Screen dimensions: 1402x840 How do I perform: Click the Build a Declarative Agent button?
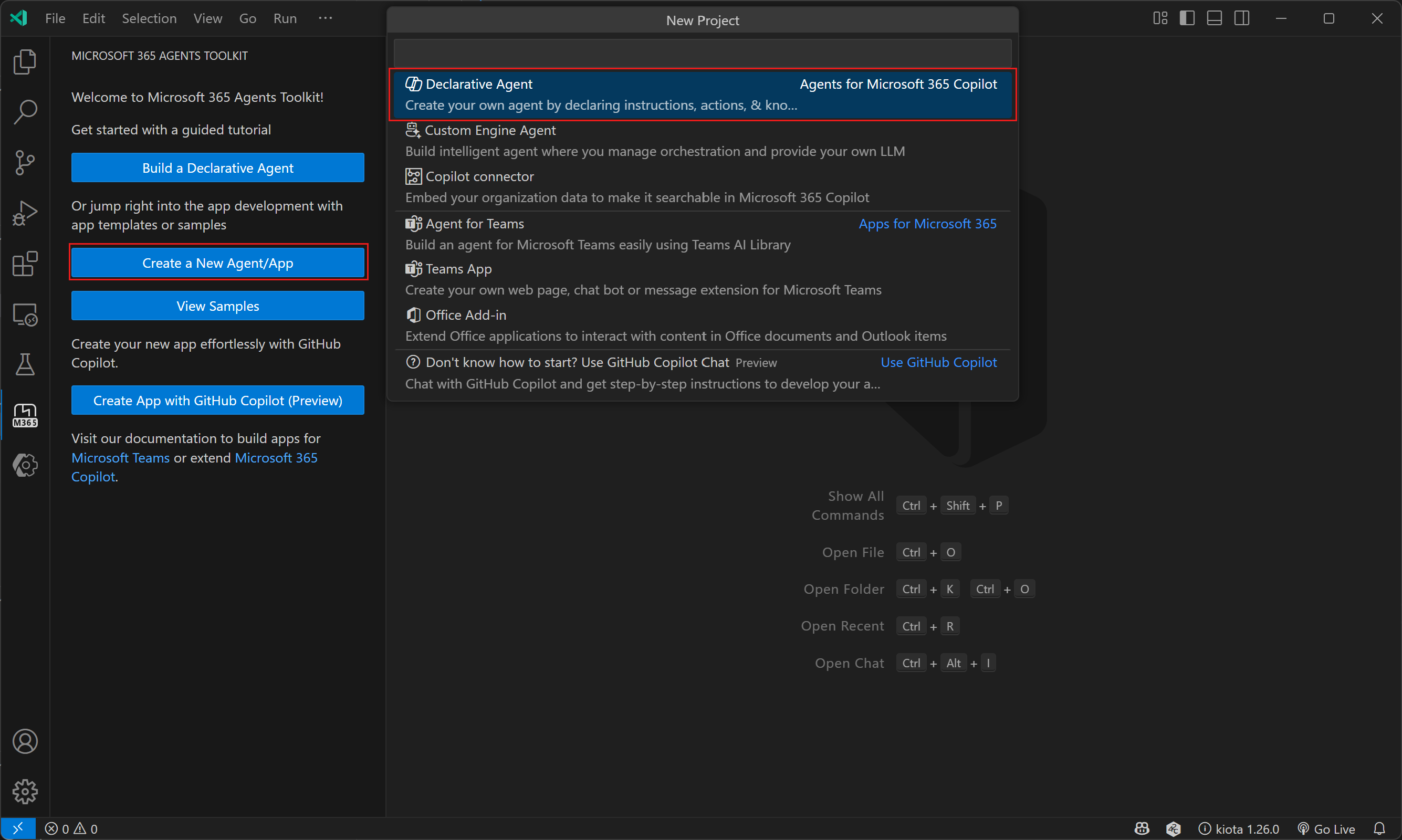pos(217,167)
